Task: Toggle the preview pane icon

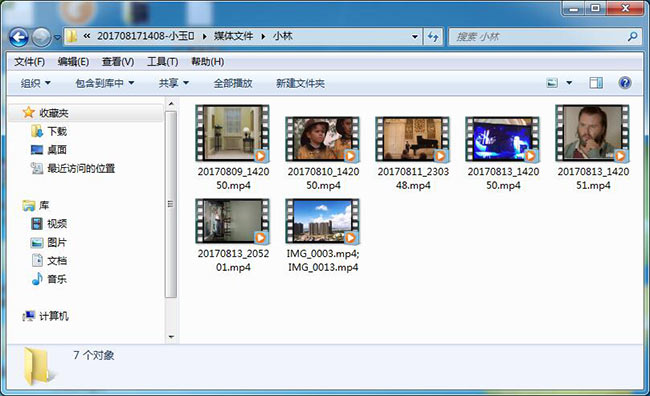Action: coord(596,83)
